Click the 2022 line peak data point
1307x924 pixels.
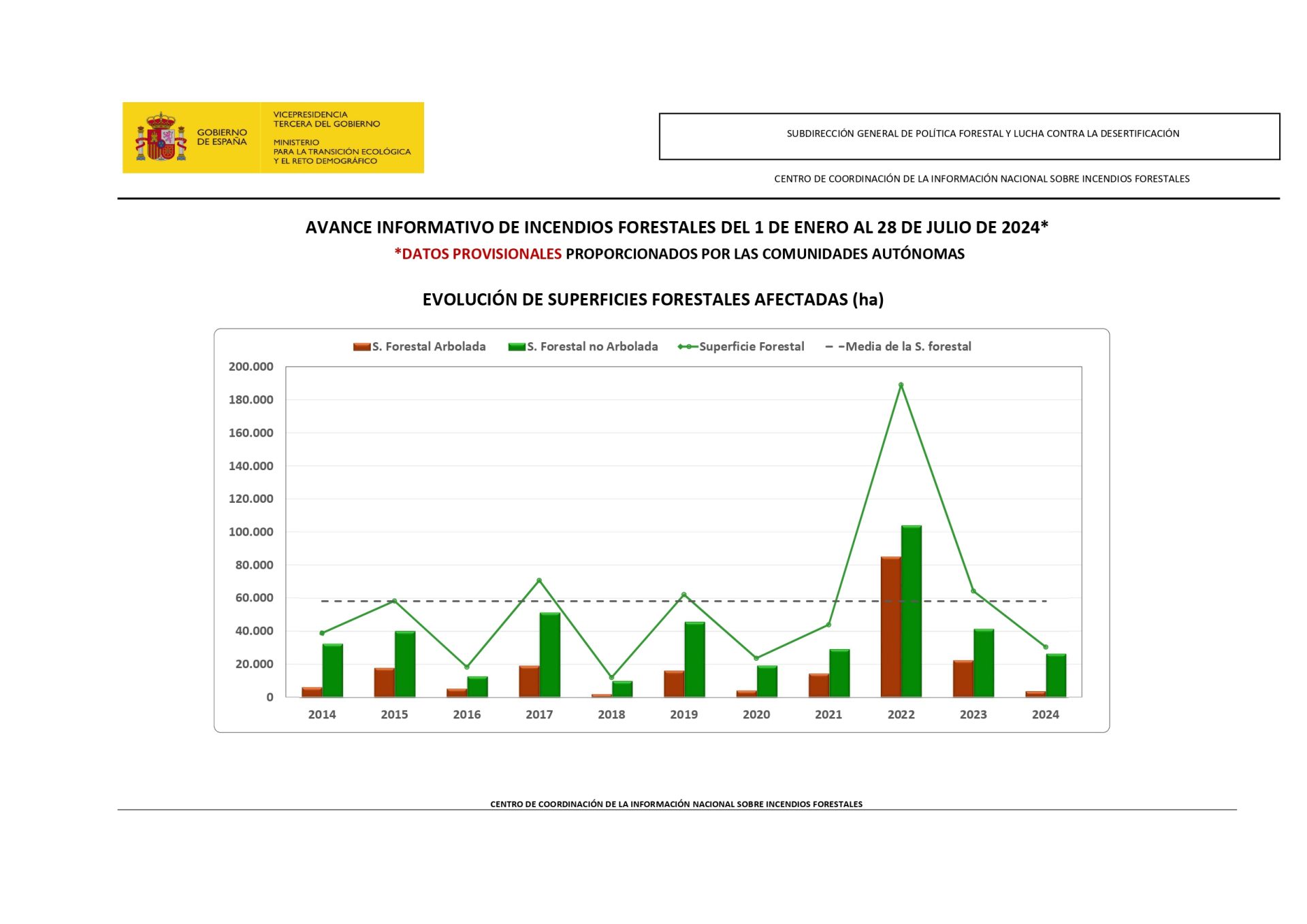(x=901, y=385)
